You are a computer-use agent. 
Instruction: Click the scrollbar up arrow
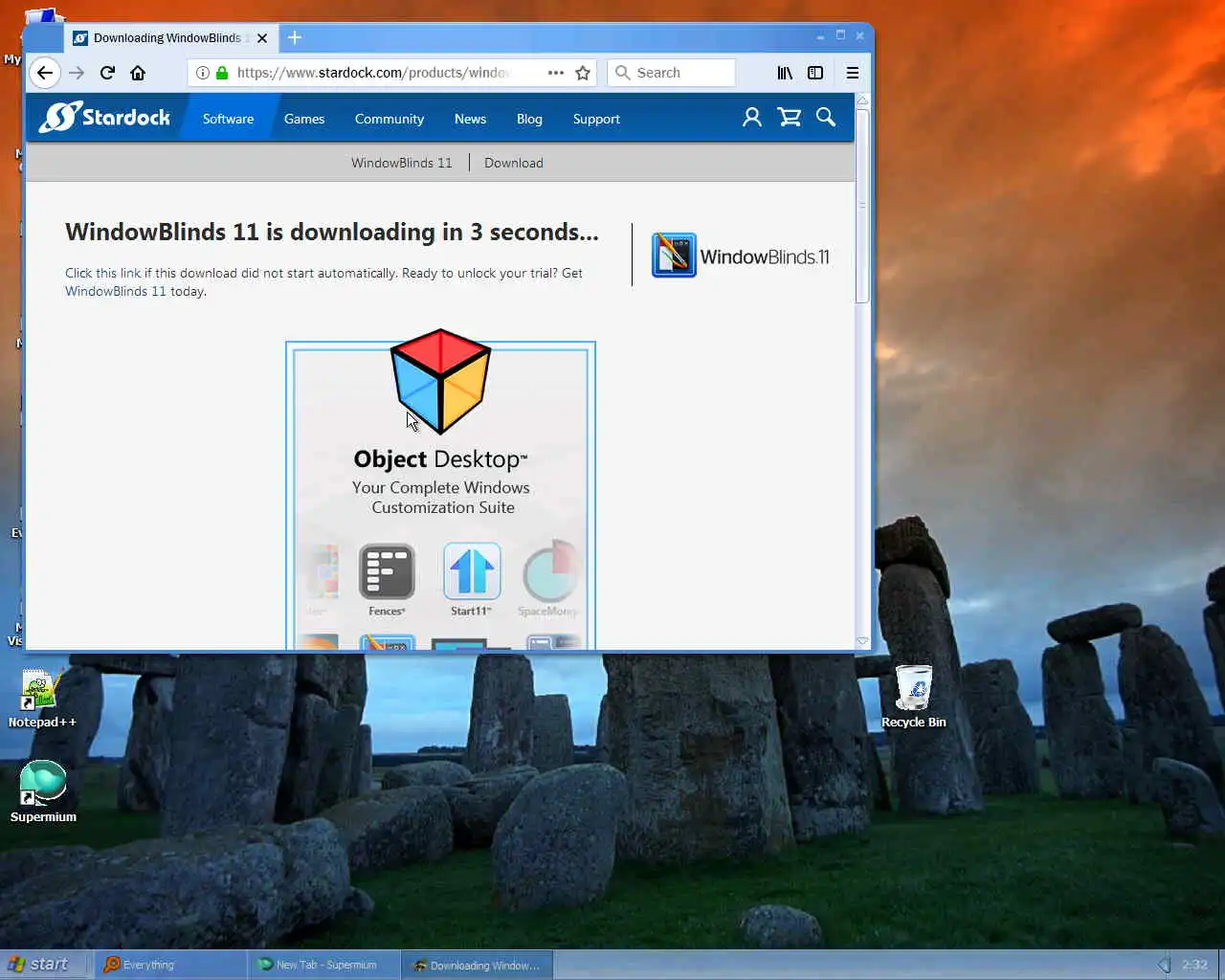(862, 100)
